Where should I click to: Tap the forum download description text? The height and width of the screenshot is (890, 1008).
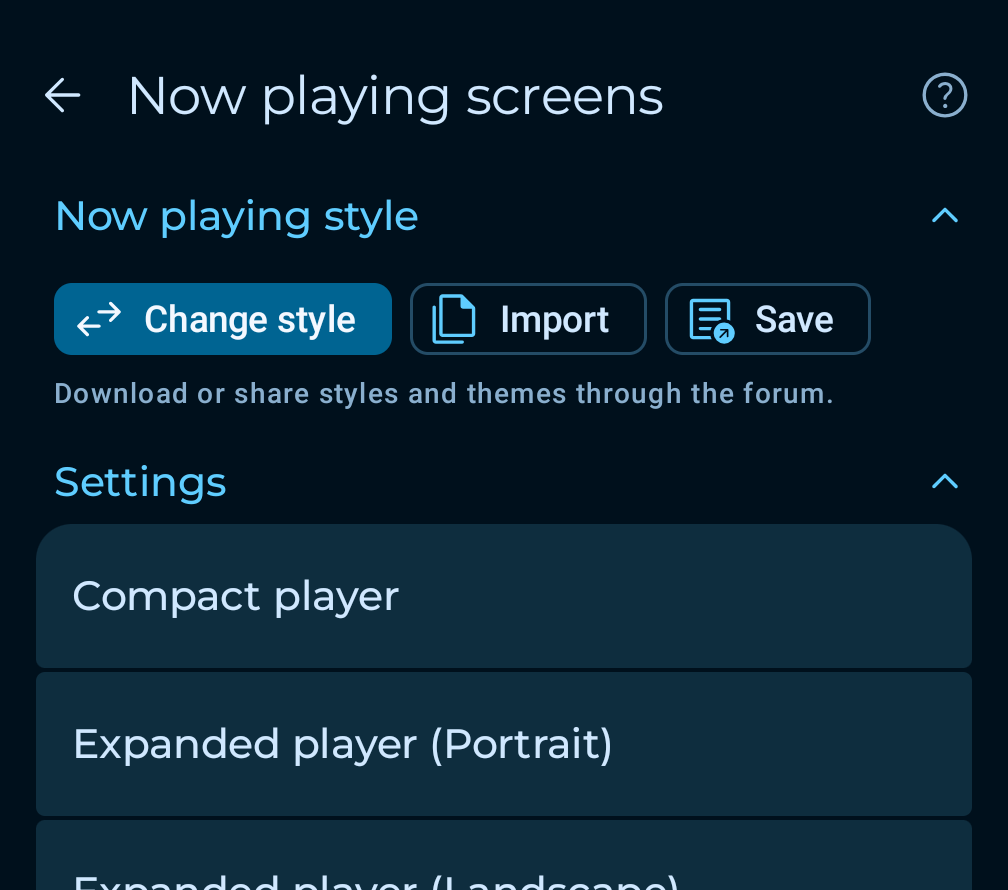pyautogui.click(x=443, y=394)
